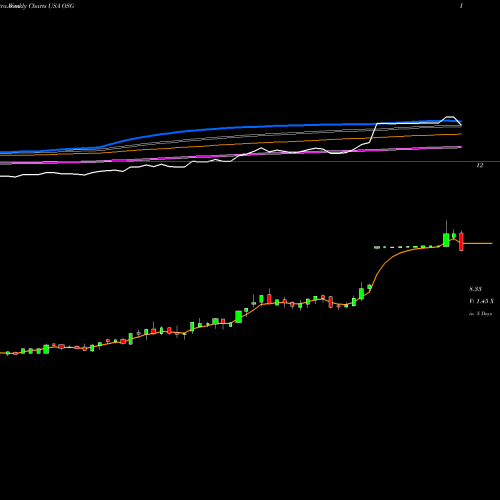
Task: Select the '12' price axis label
Action: [480, 165]
